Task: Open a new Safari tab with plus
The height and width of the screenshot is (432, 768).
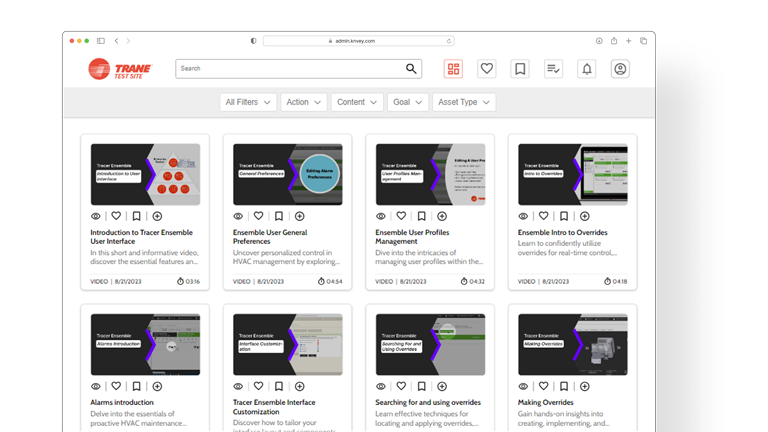Action: pos(628,41)
